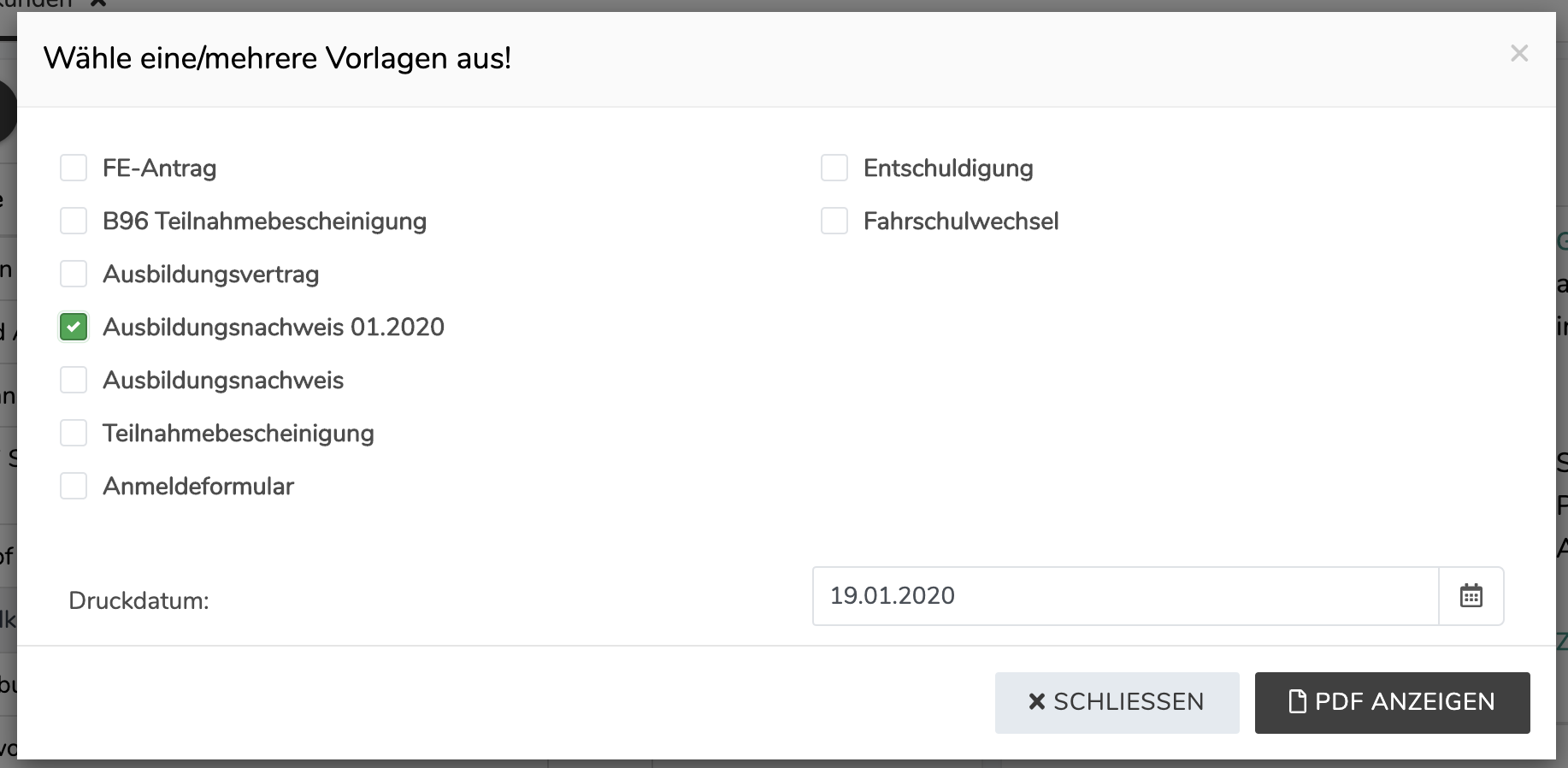Click the 'Wähle eine/mehrere Vorlagen aus!' heading
Image resolution: width=1568 pixels, height=768 pixels.
coord(277,59)
